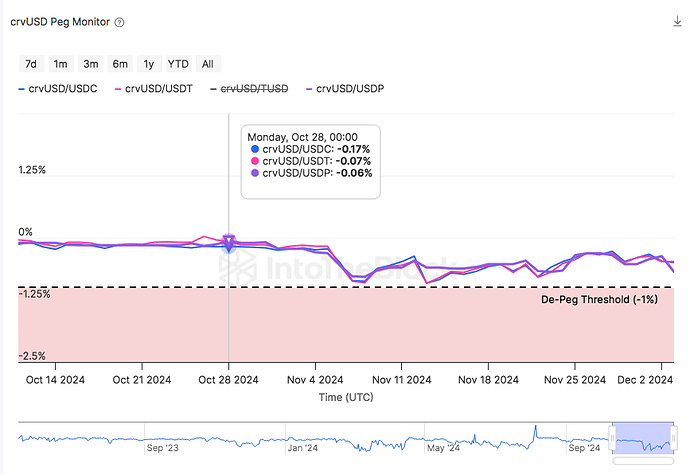Click tooltip value 'crvUSD/USDT: -0.07%'
The height and width of the screenshot is (475, 690).
[x=311, y=161]
